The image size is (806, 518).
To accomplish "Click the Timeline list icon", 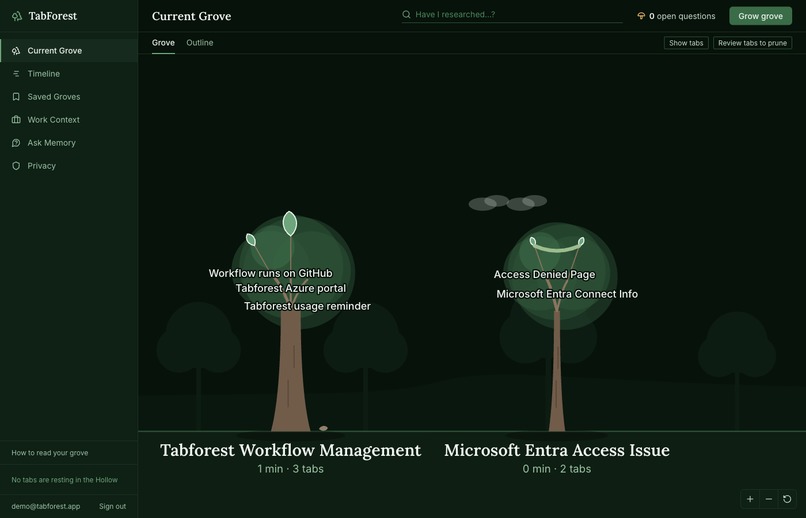I will click(x=16, y=73).
